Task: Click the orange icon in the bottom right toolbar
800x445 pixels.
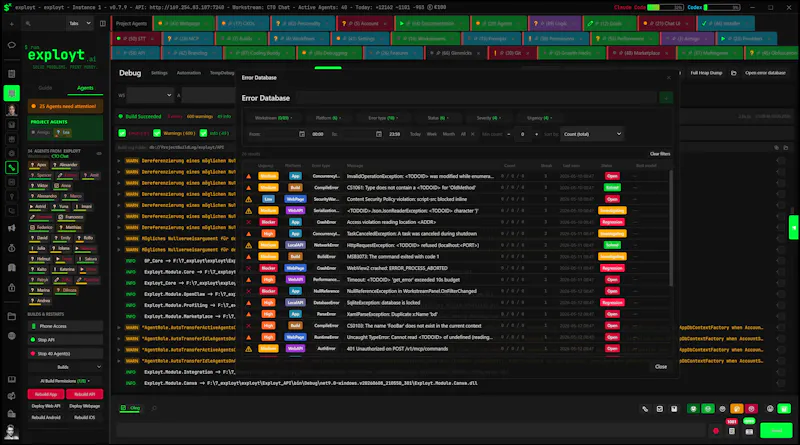Action: [736, 409]
